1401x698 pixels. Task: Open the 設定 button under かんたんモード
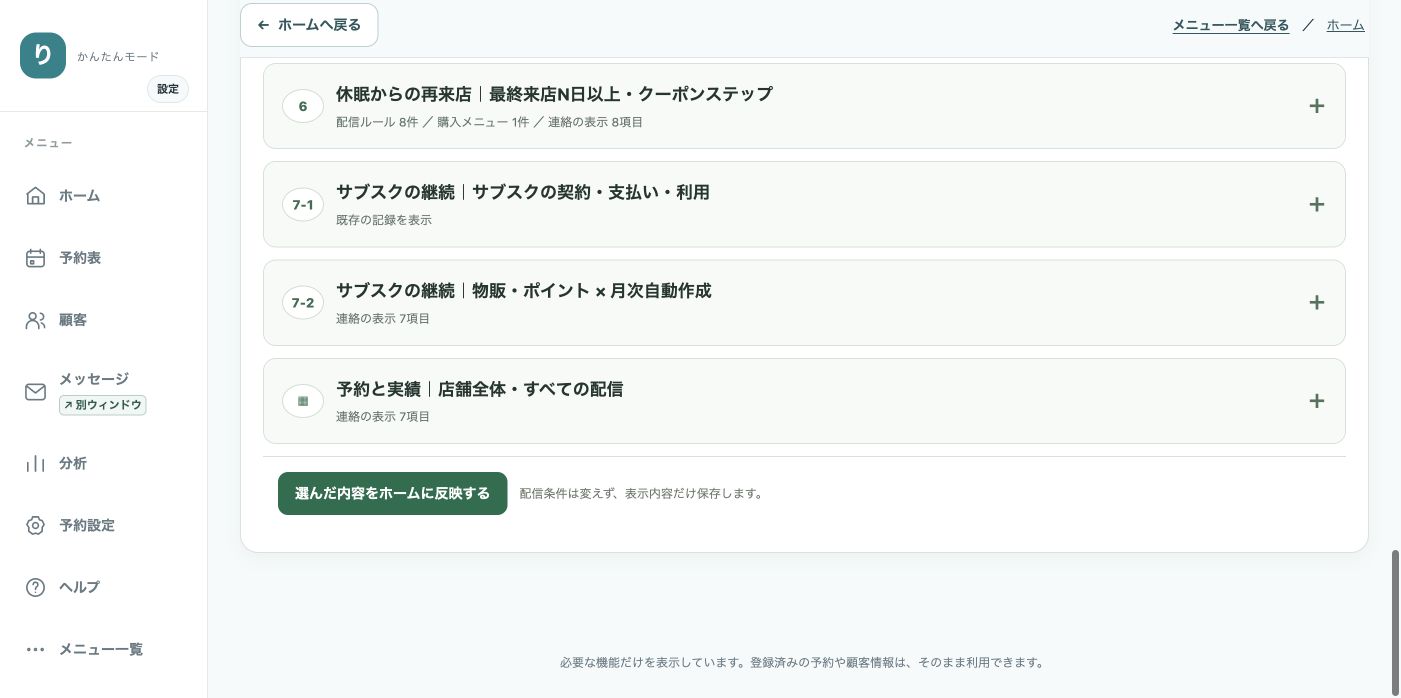(x=168, y=89)
